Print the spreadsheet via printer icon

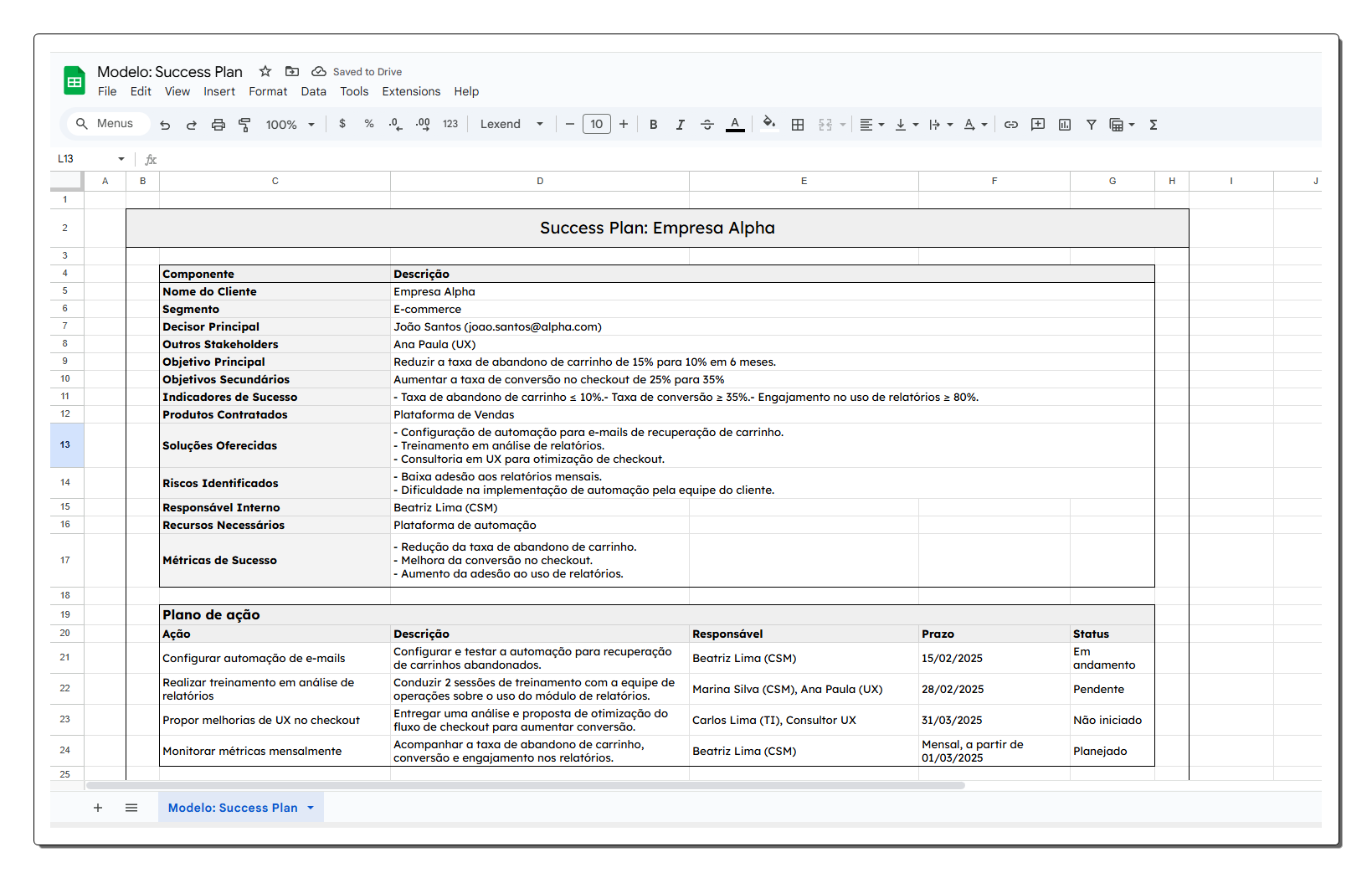point(218,125)
